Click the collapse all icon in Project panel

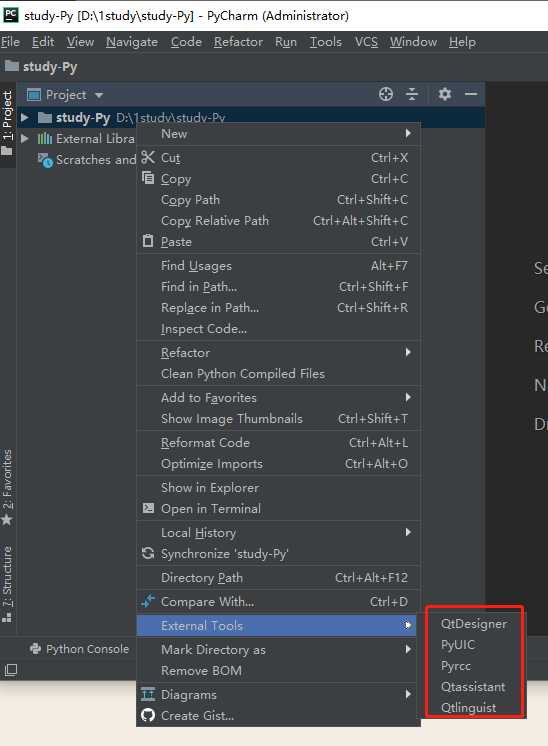click(412, 94)
